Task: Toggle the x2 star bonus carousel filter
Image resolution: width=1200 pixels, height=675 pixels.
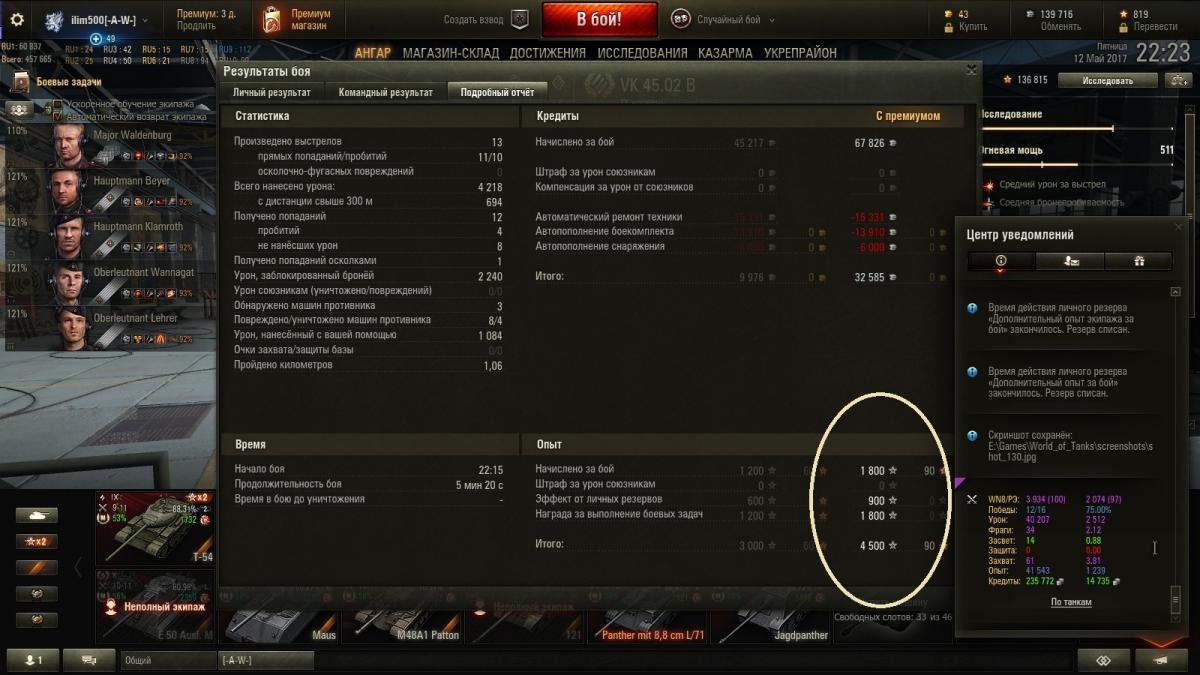Action: coord(36,541)
